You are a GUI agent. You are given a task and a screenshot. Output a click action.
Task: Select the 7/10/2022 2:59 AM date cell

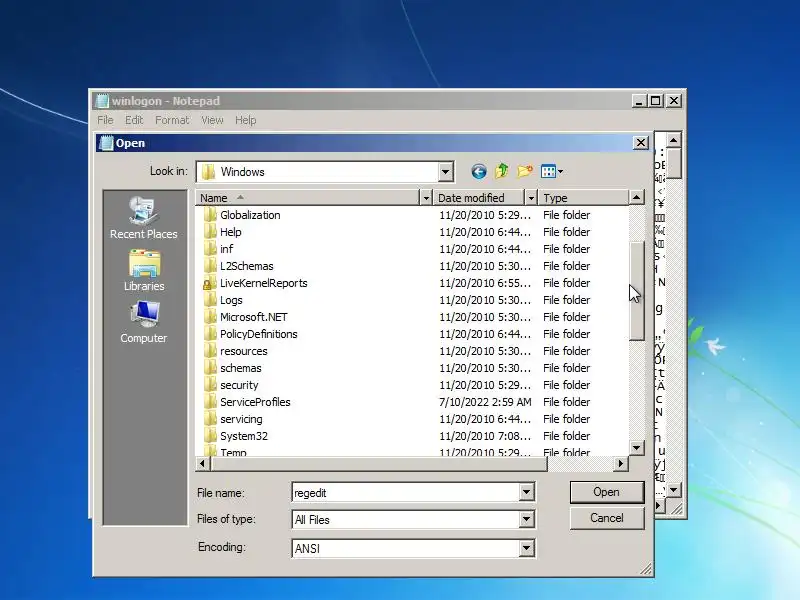click(485, 402)
